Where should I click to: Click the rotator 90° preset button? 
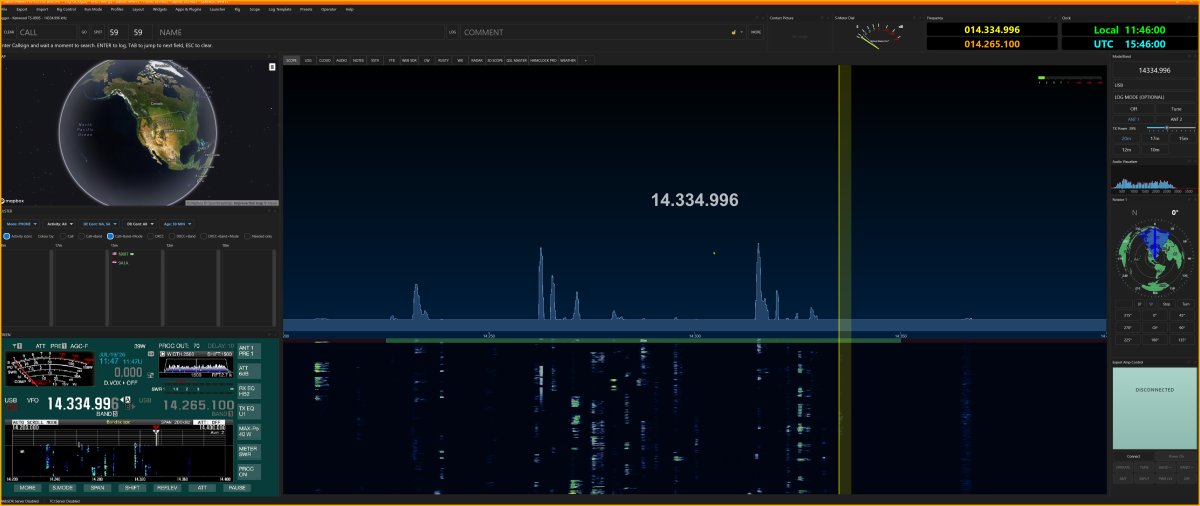click(x=1183, y=327)
